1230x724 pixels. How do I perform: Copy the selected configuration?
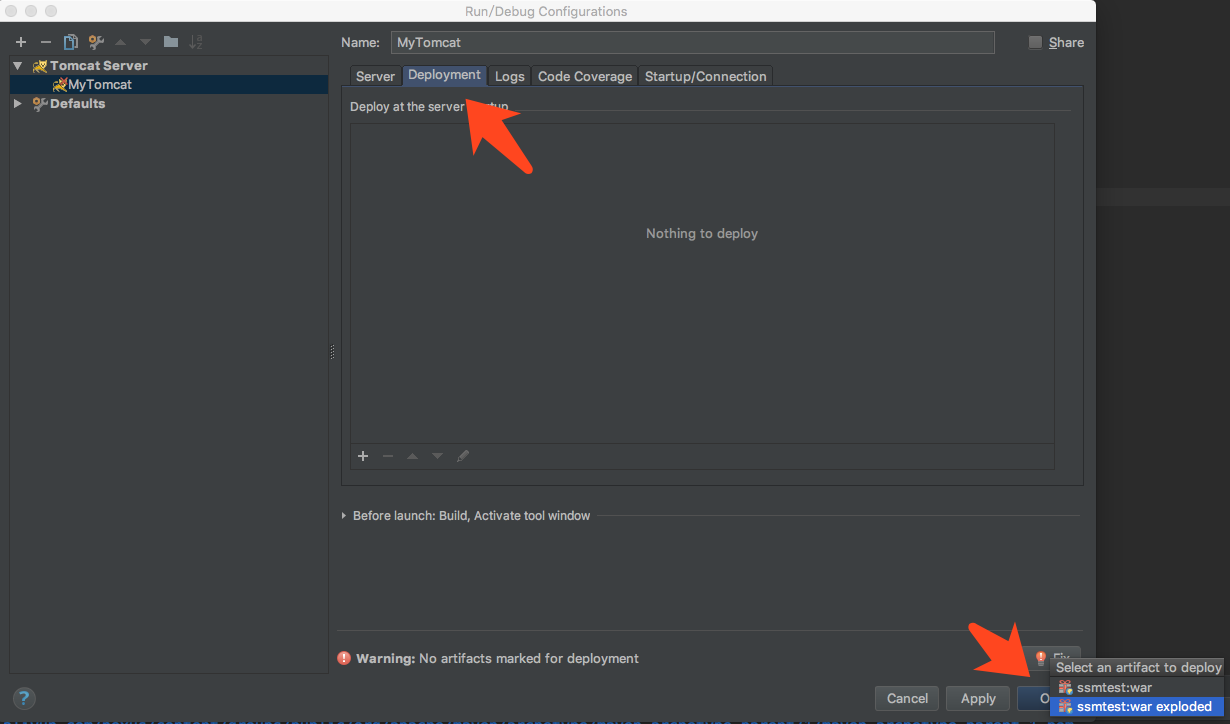click(71, 42)
